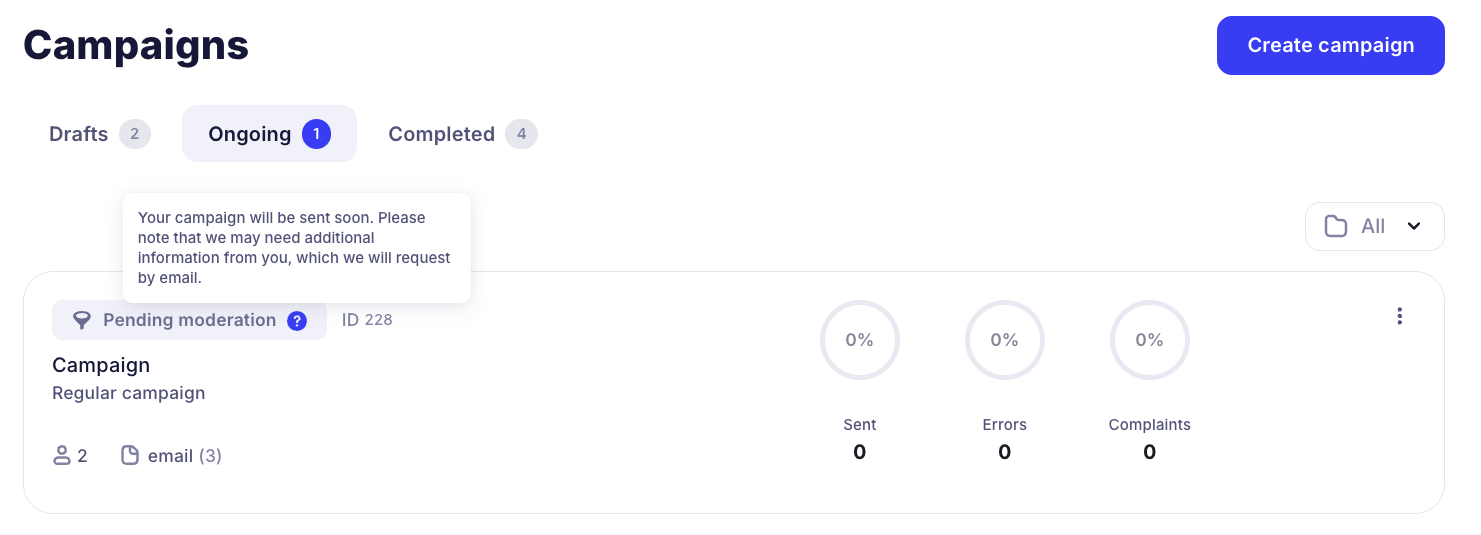Click the folder icon in filter
This screenshot has width=1481, height=535.
click(x=1336, y=226)
